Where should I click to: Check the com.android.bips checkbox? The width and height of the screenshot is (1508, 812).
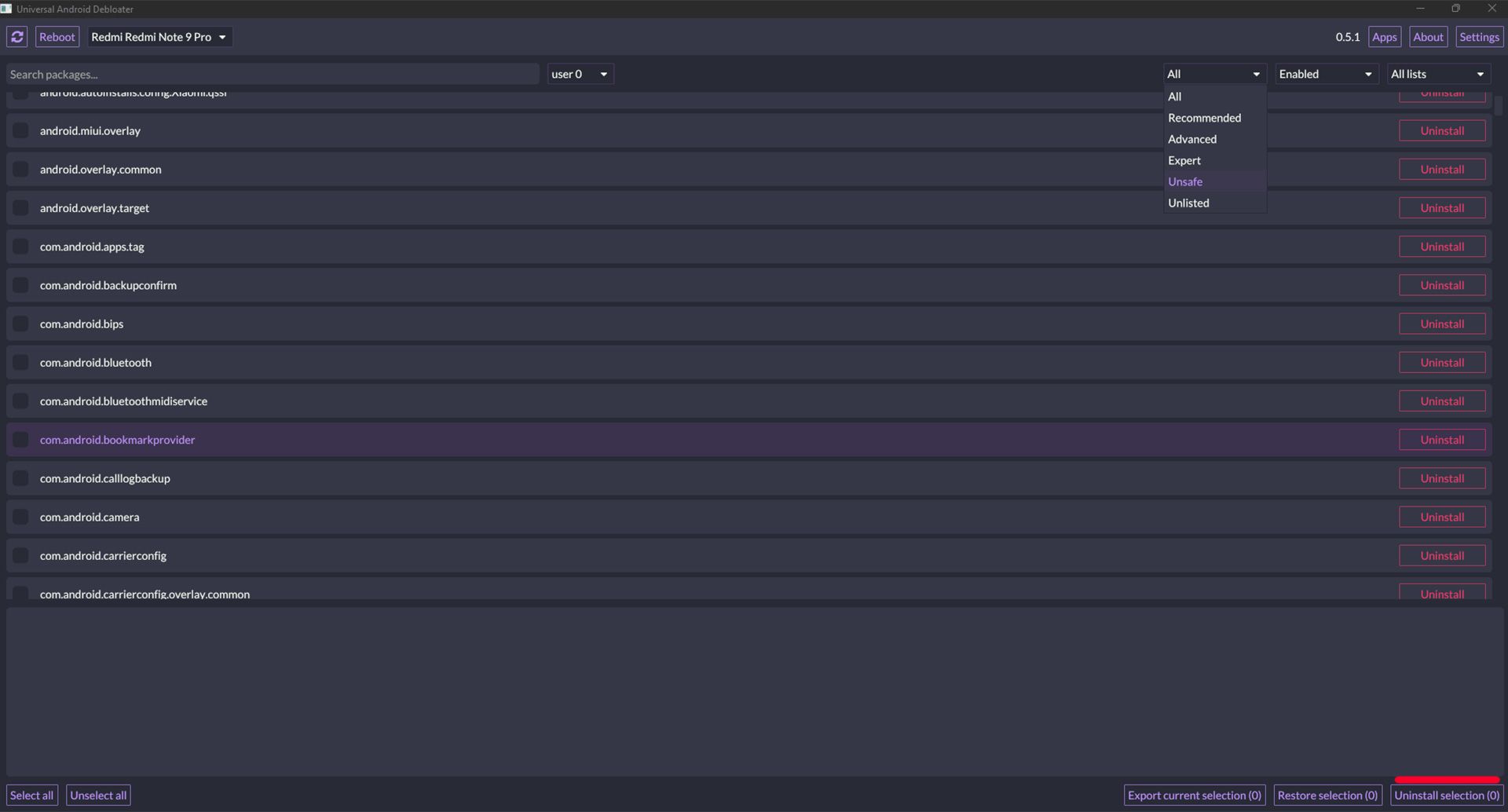point(20,324)
